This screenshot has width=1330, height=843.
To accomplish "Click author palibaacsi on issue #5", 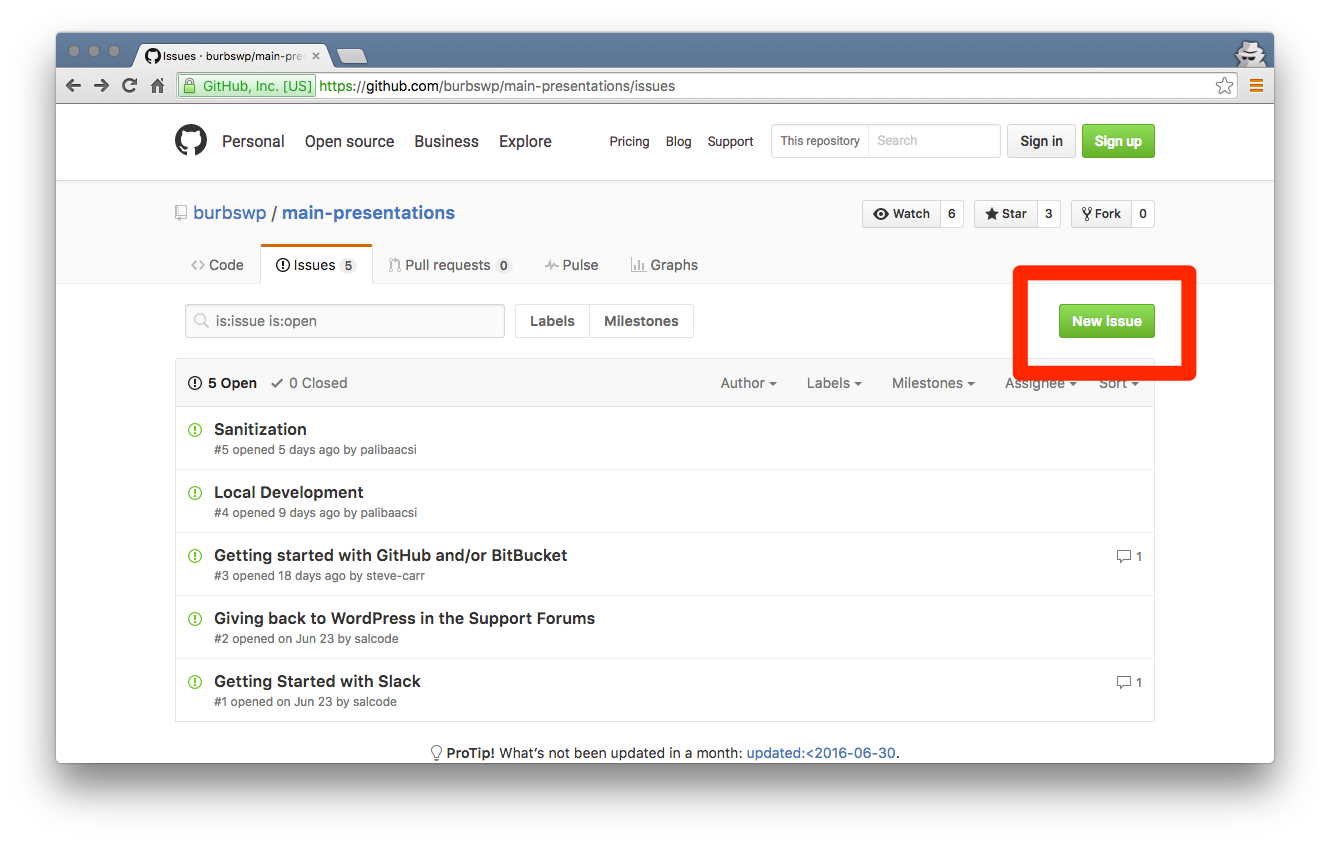I will [388, 450].
